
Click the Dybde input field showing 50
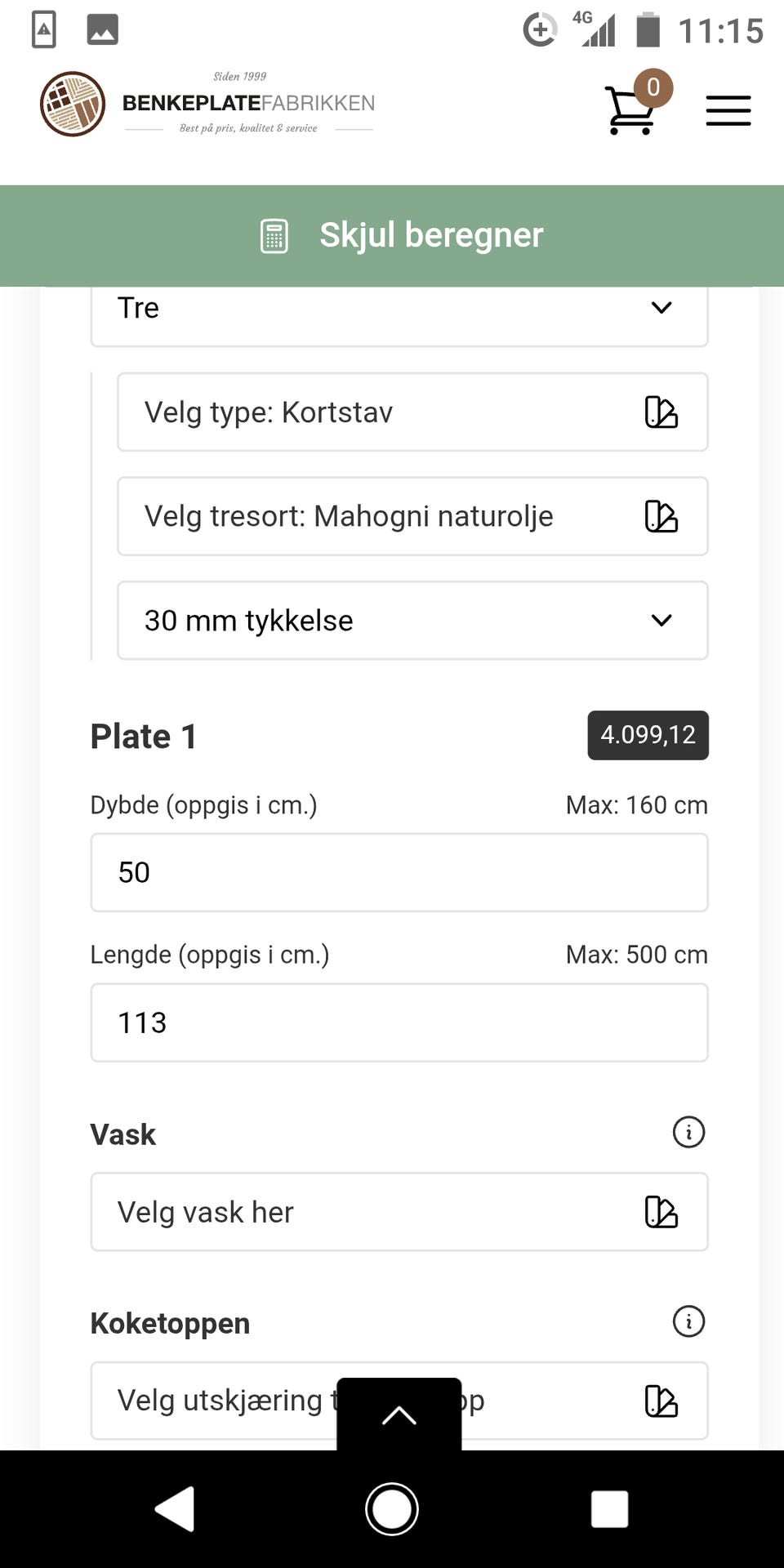[399, 872]
